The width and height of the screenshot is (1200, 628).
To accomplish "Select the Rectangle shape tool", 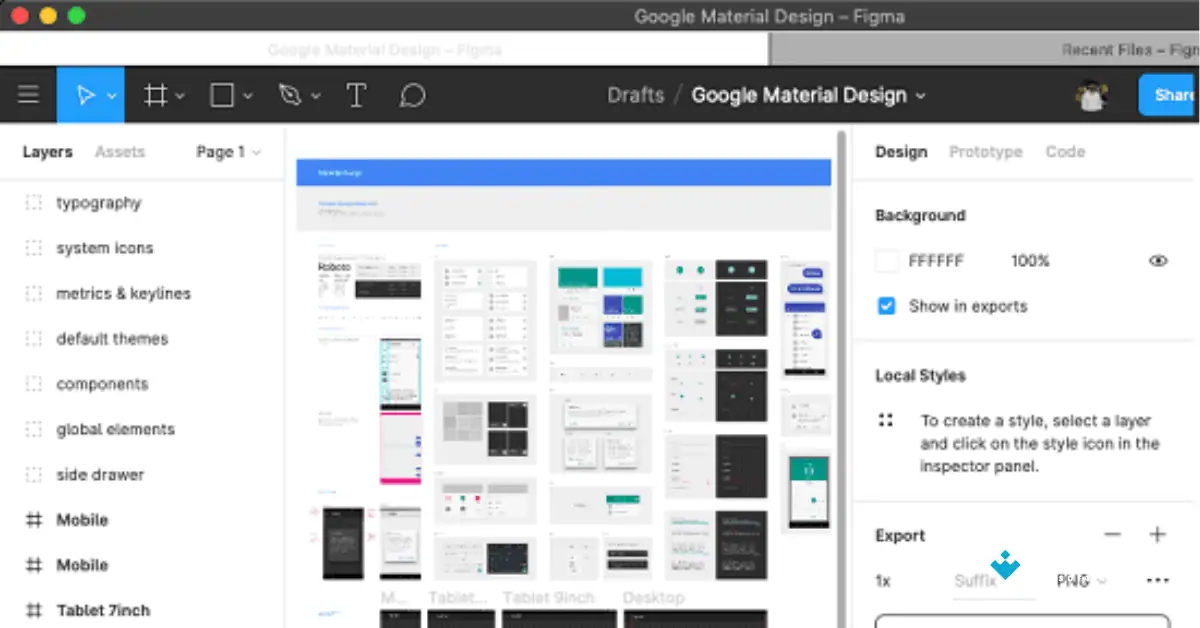I will pyautogui.click(x=222, y=94).
